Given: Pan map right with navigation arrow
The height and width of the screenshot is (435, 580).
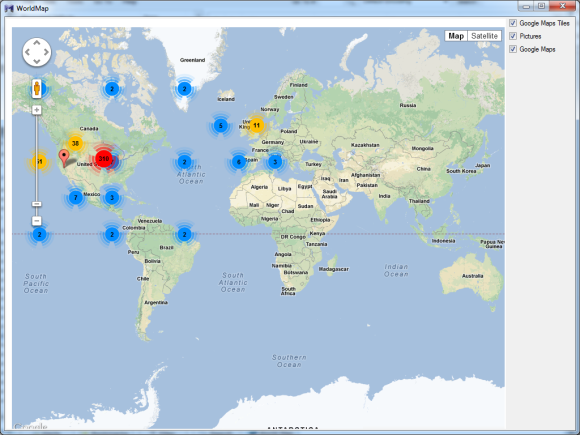Looking at the screenshot, I should coord(46,52).
